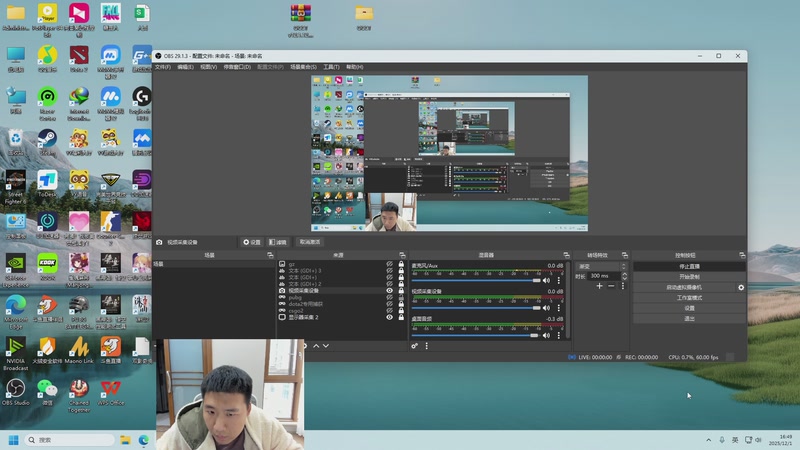
Task: Launch Dota 2 desktop shortcut
Action: point(79,59)
